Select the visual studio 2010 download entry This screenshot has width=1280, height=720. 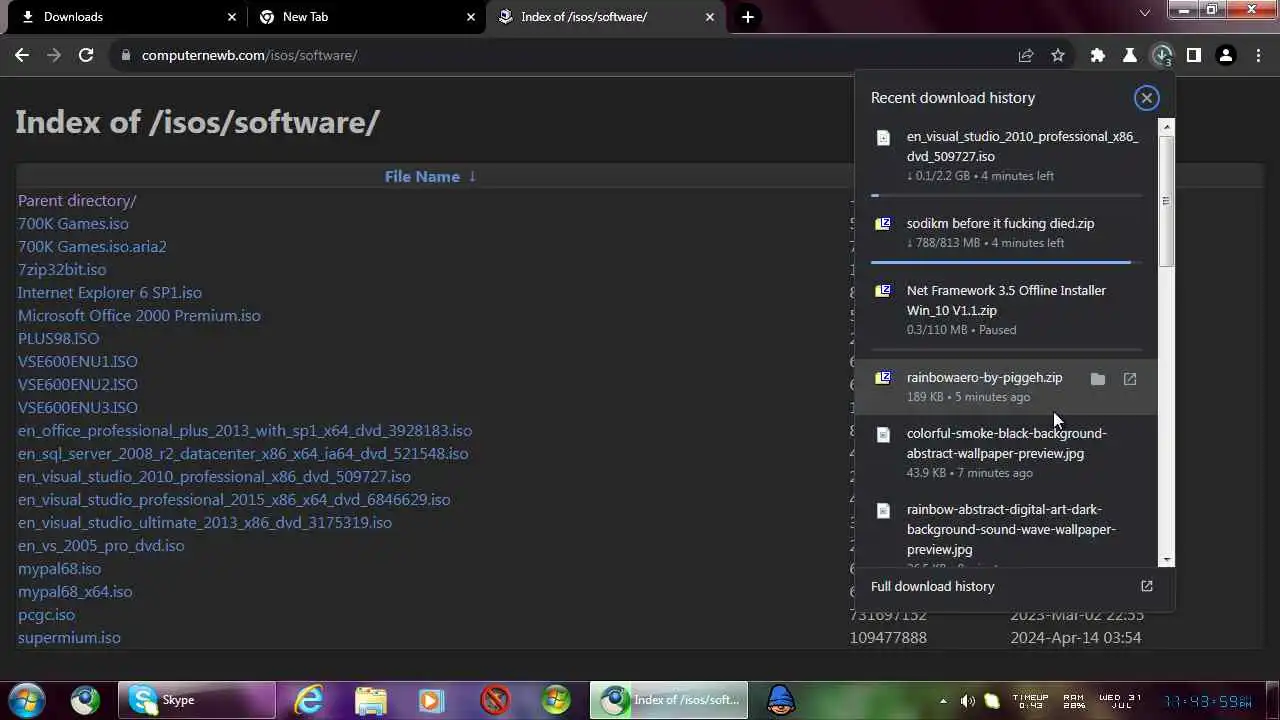[x=1006, y=157]
